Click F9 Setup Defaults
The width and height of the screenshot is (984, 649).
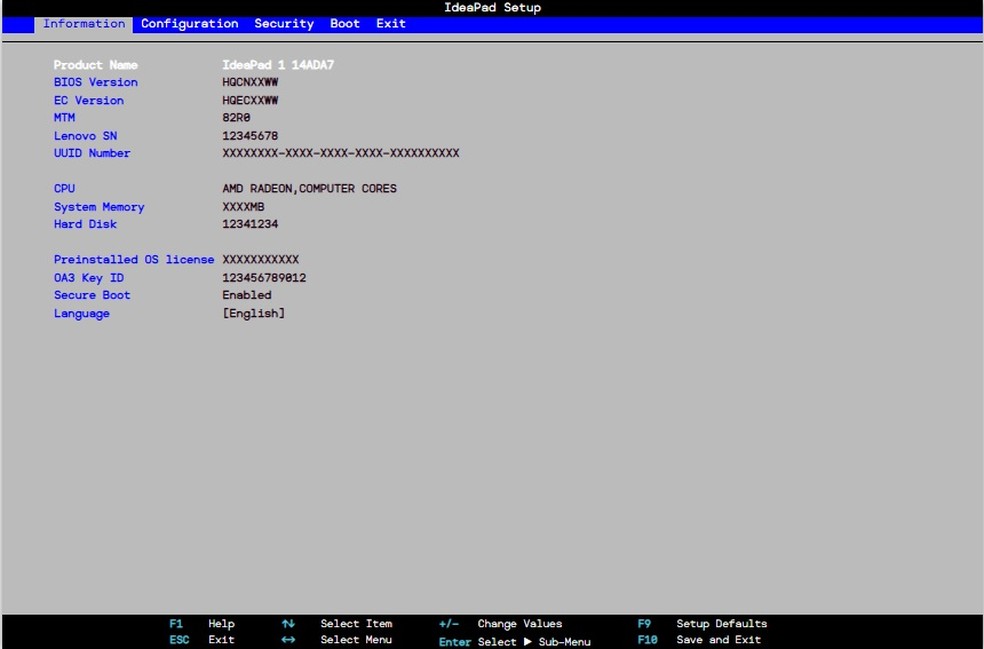(702, 624)
